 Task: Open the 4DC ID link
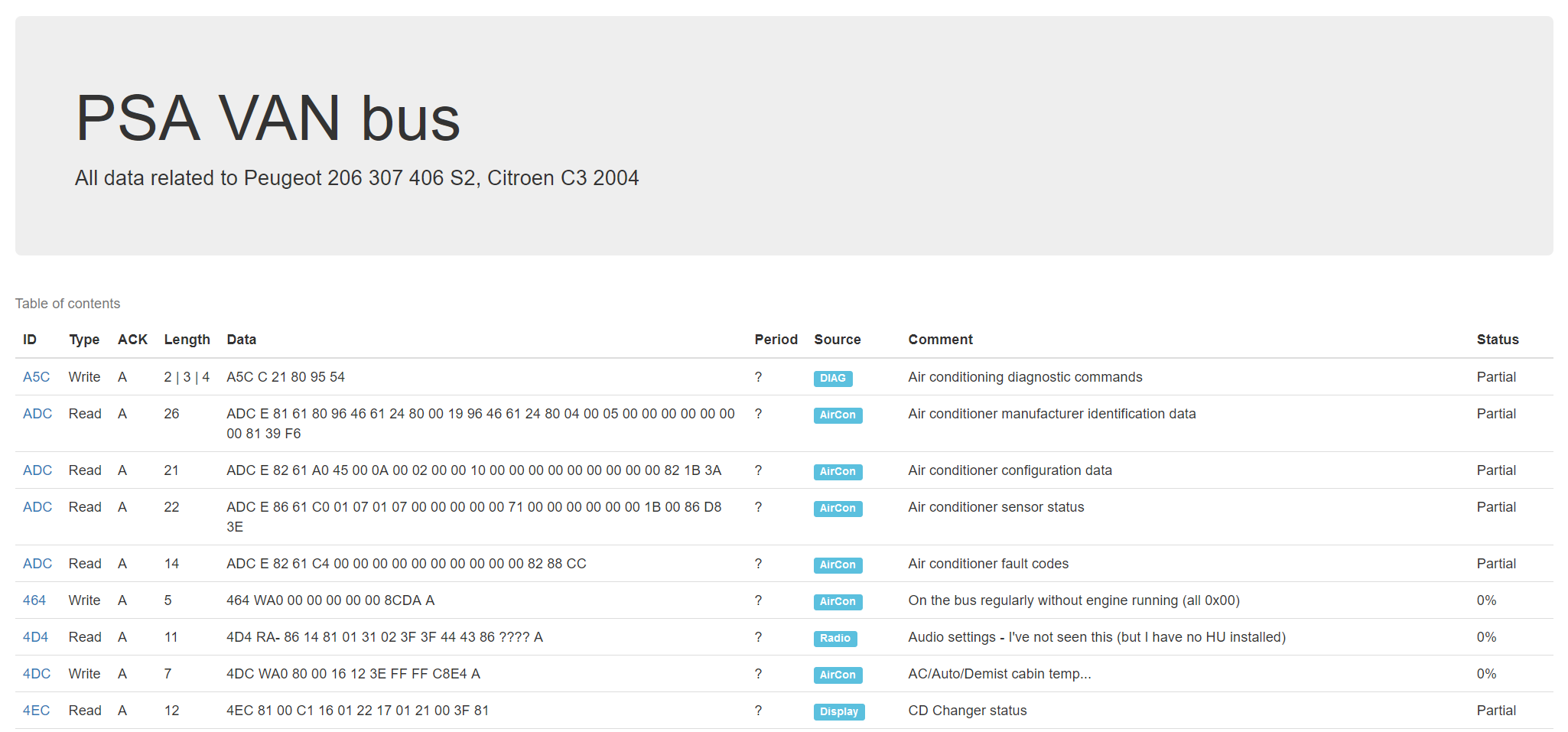[37, 674]
